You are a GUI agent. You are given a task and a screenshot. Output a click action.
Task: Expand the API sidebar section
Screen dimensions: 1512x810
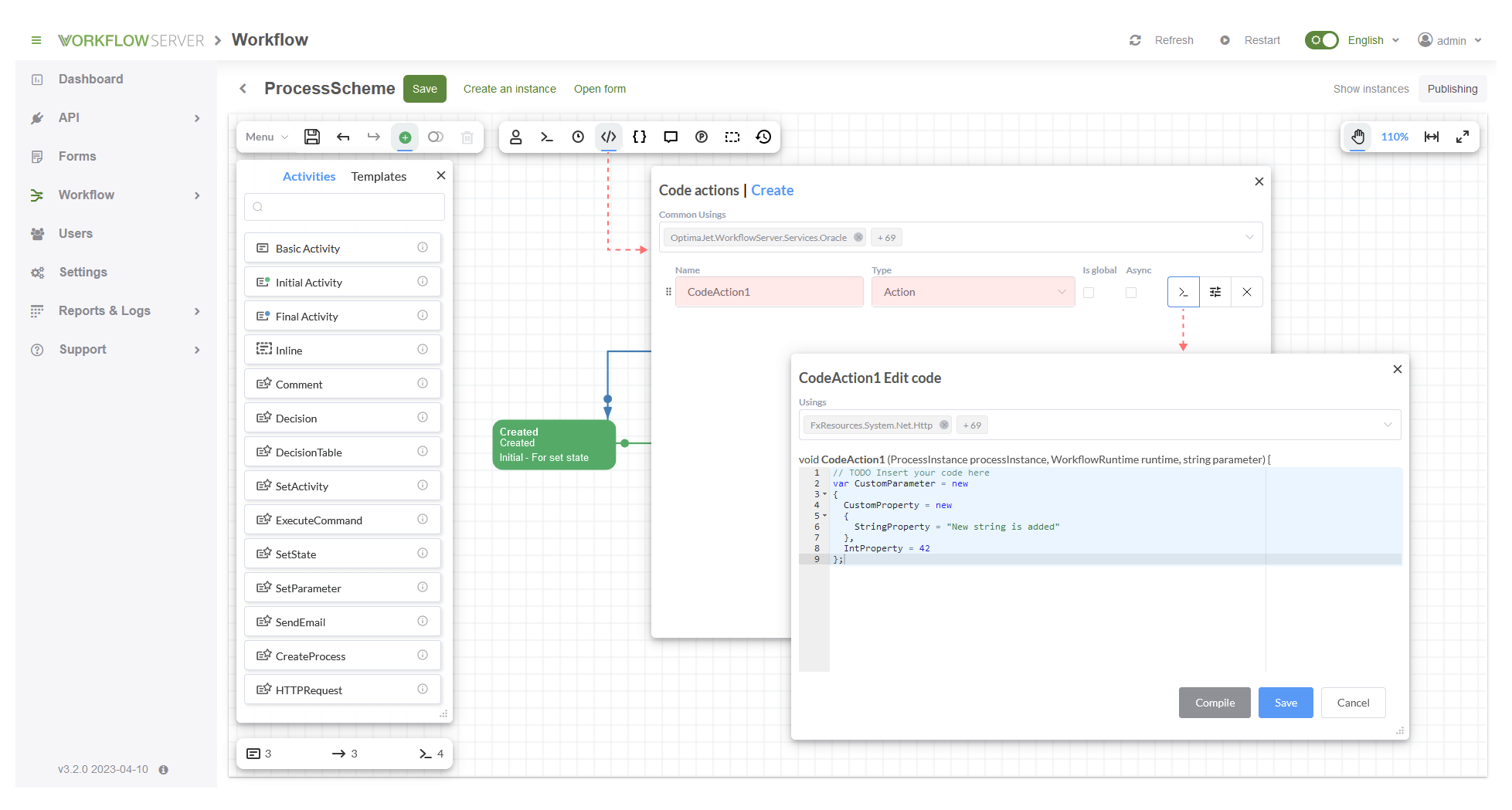coord(197,118)
